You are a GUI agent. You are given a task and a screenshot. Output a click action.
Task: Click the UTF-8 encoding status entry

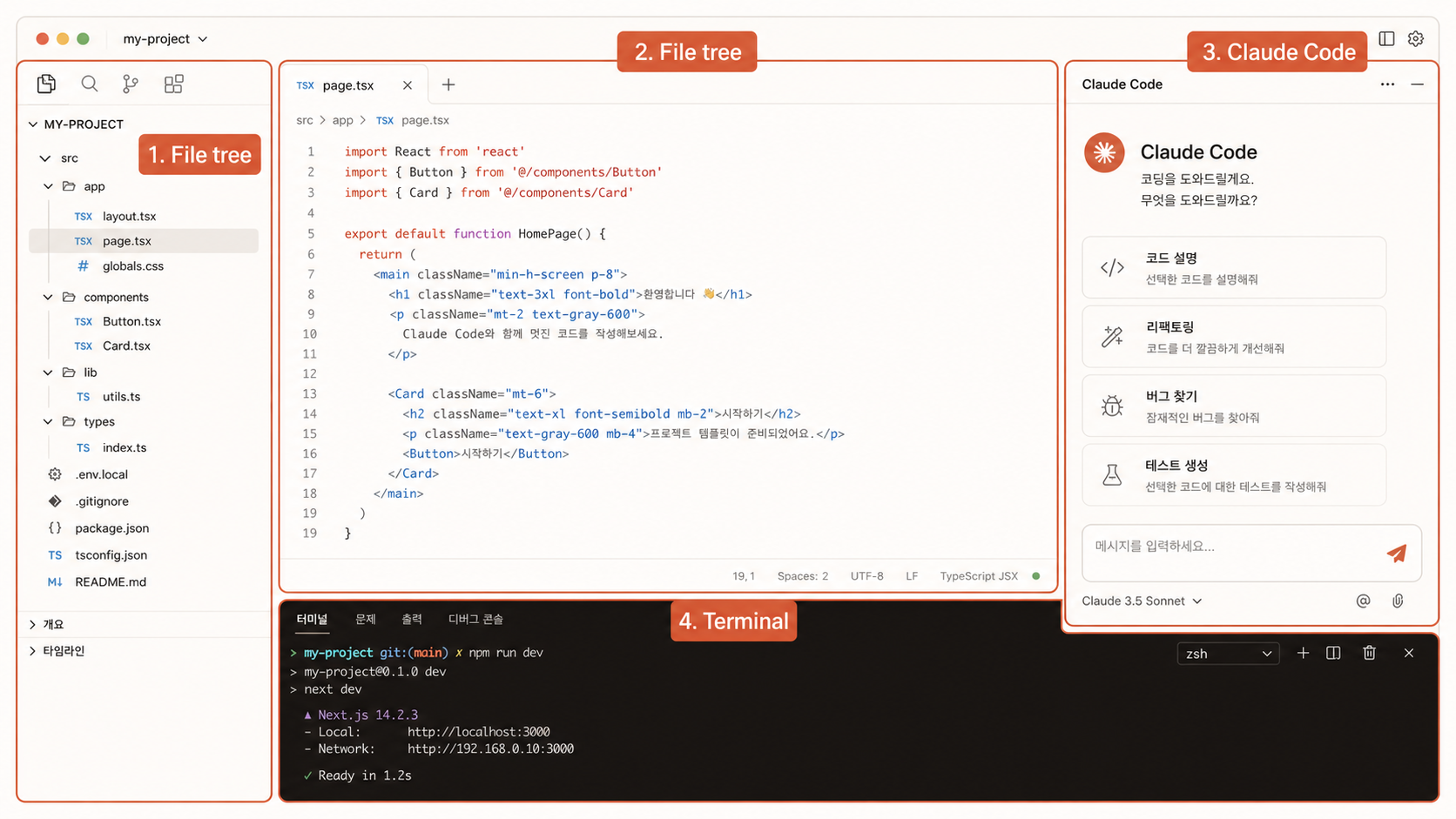coord(867,576)
